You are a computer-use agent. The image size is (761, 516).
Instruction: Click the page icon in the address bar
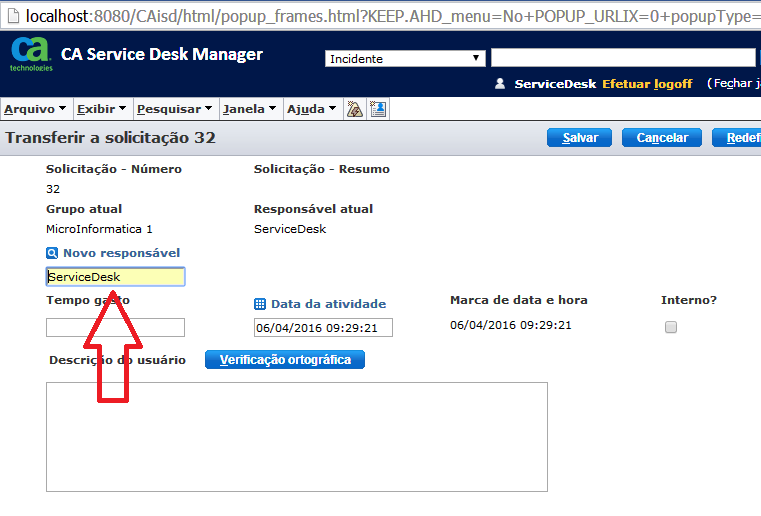[x=14, y=16]
